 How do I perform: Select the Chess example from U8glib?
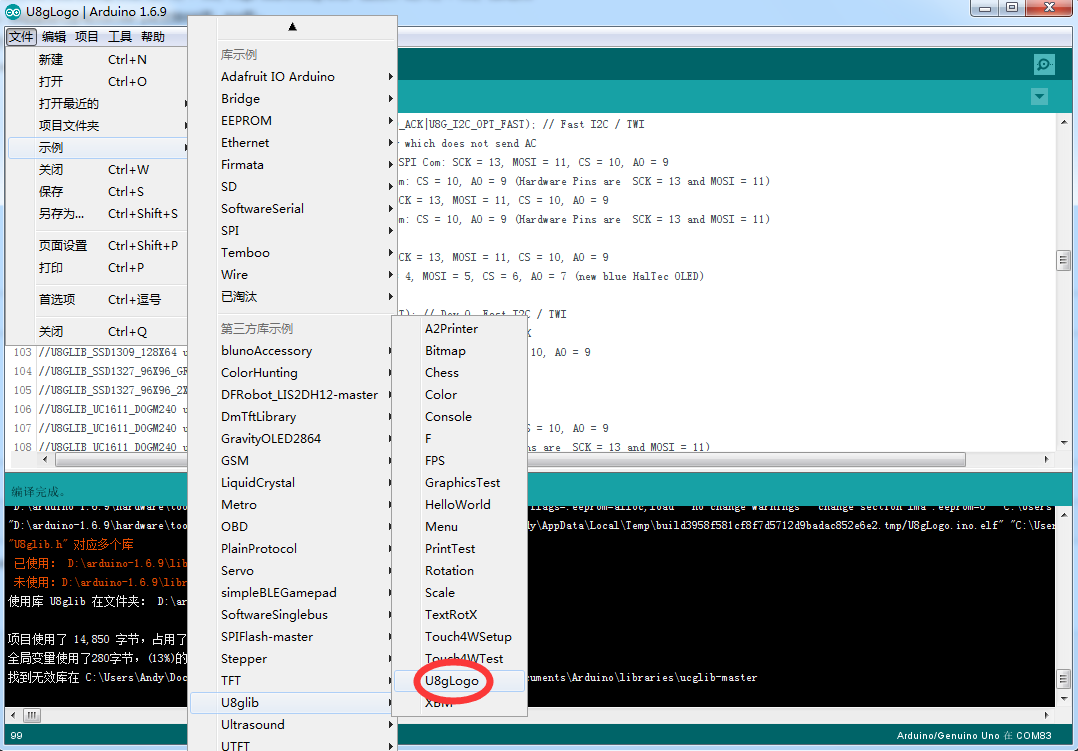442,372
